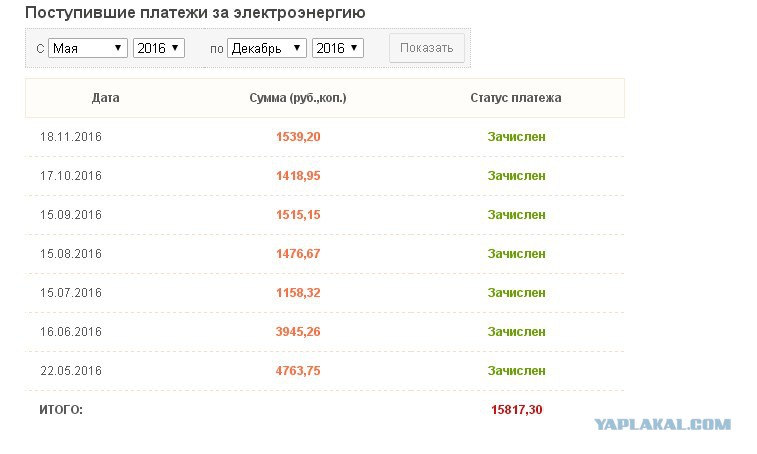Click the 4763,75 payment amount
Image resolution: width=757 pixels, height=454 pixels.
tap(298, 371)
